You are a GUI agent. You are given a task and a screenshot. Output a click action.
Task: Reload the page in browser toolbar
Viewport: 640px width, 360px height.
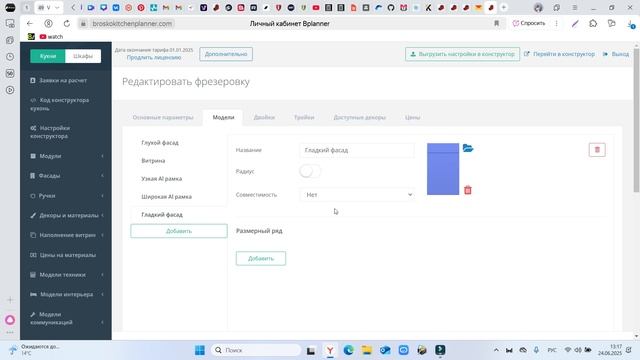(67, 24)
